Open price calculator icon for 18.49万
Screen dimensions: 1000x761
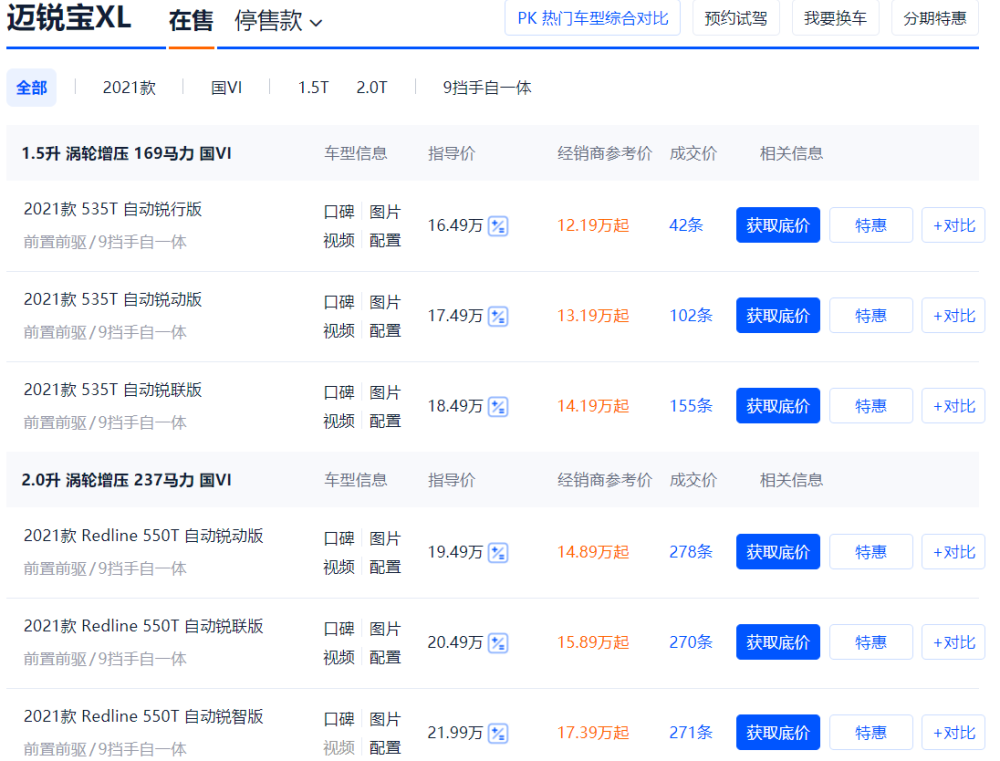[x=497, y=406]
